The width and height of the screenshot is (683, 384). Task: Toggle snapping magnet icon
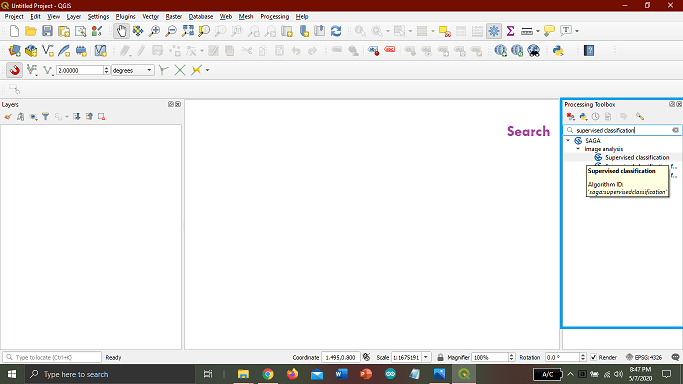pyautogui.click(x=14, y=70)
